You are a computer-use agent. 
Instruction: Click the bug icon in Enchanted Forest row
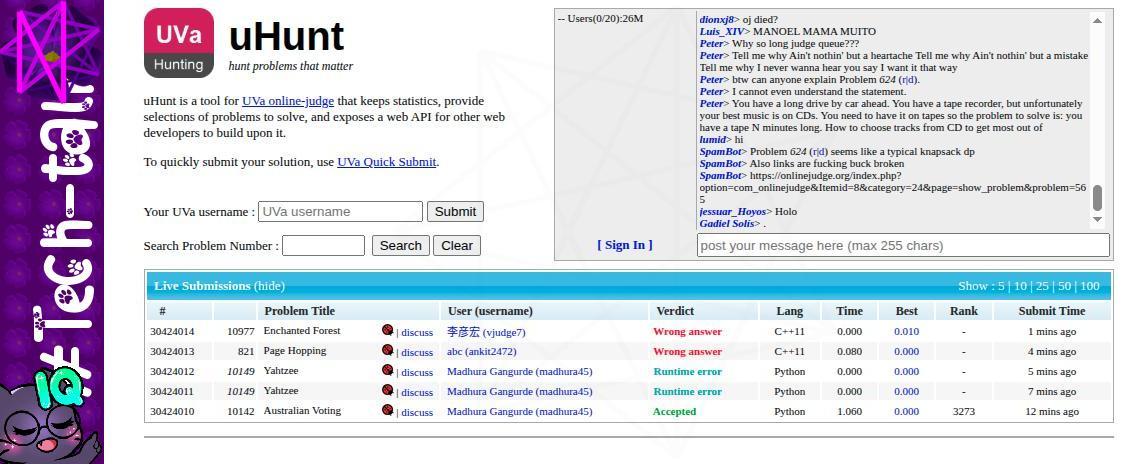click(387, 331)
